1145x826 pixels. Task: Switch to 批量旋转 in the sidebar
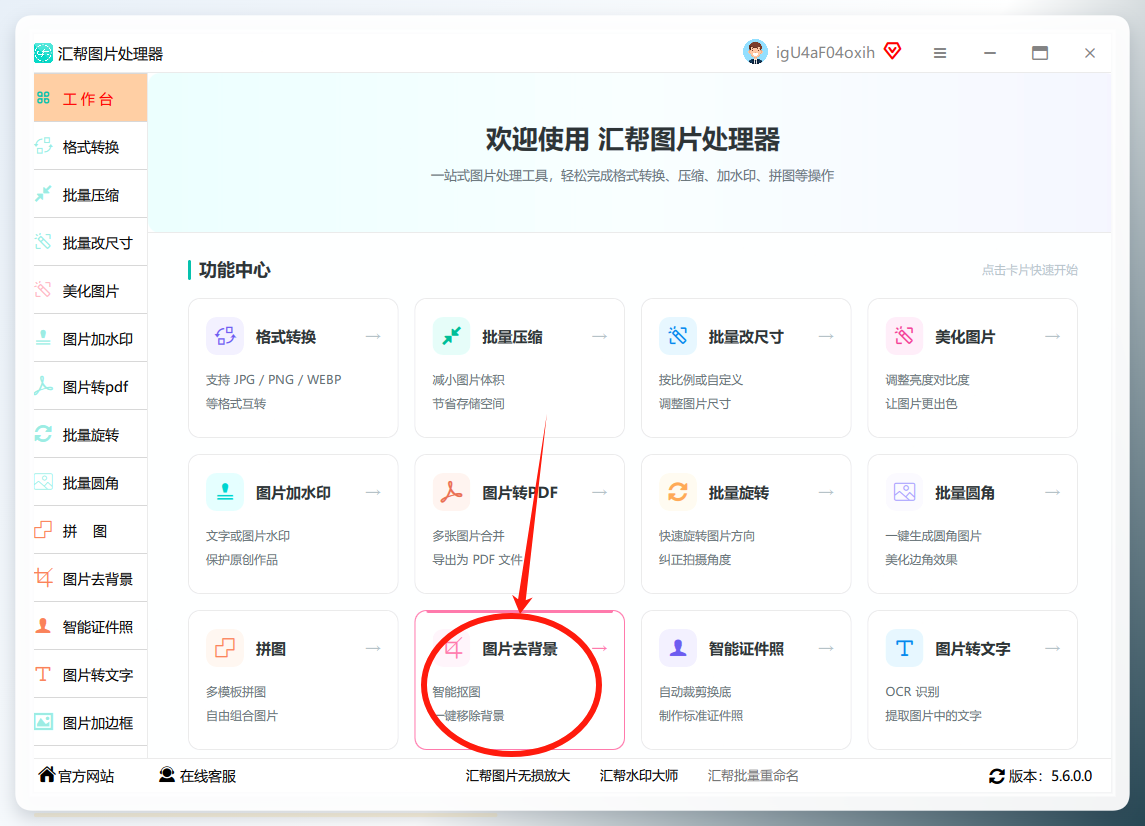pos(91,434)
